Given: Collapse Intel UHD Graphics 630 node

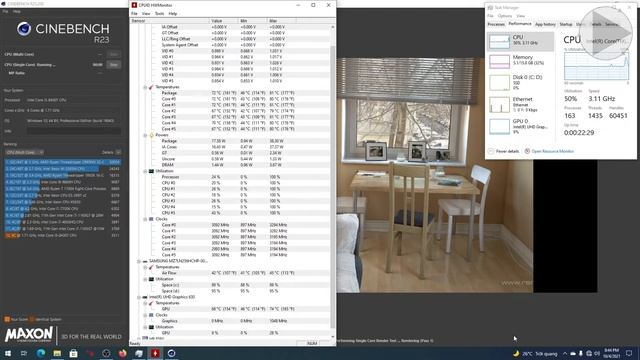Looking at the screenshot, I should point(139,297).
